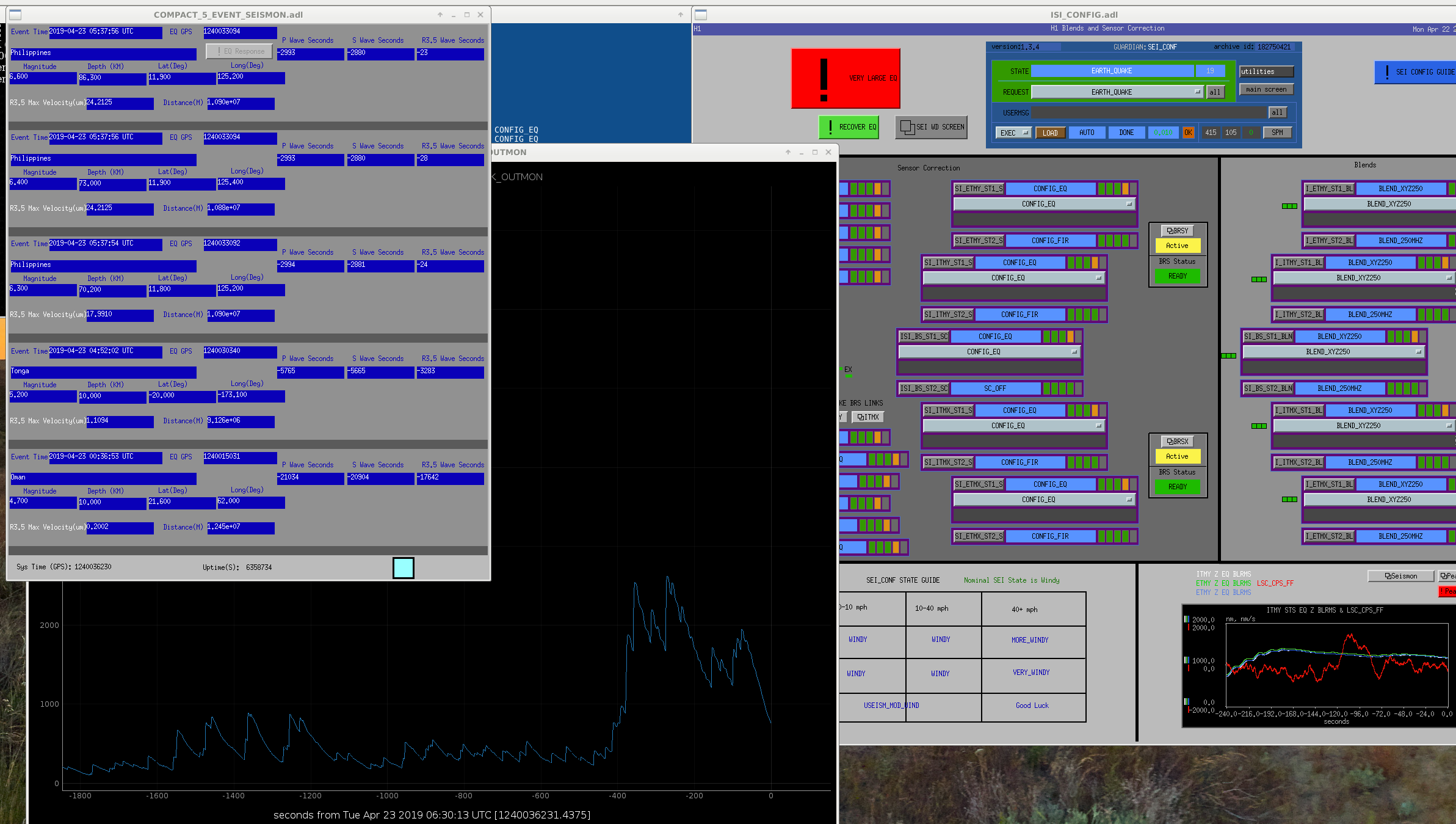1456x824 pixels.
Task: Open the ITMX BRS link display
Action: pos(867,417)
